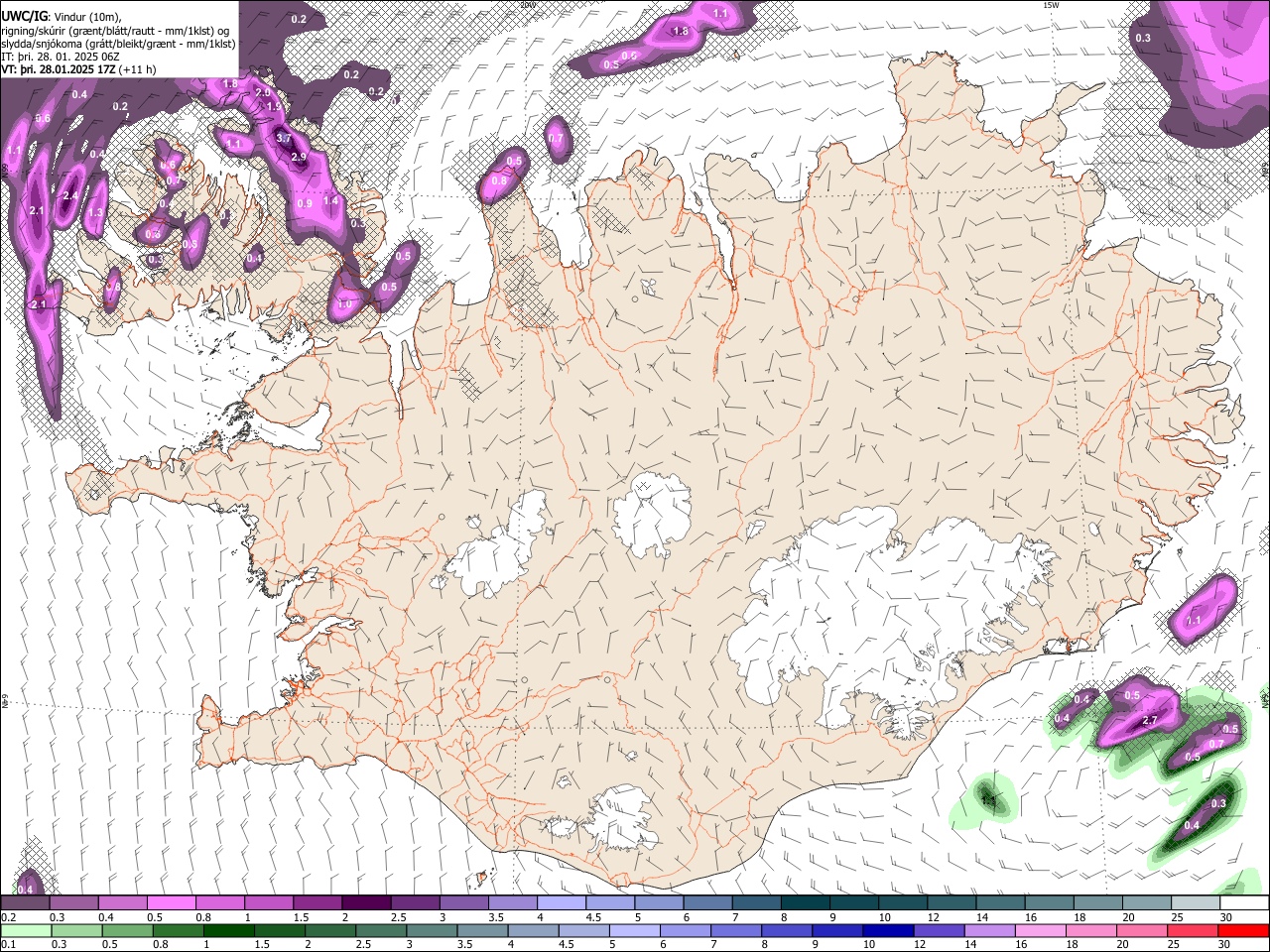Click the red rain legend swatch after 30
1270x952 pixels.
pyautogui.click(x=1243, y=930)
